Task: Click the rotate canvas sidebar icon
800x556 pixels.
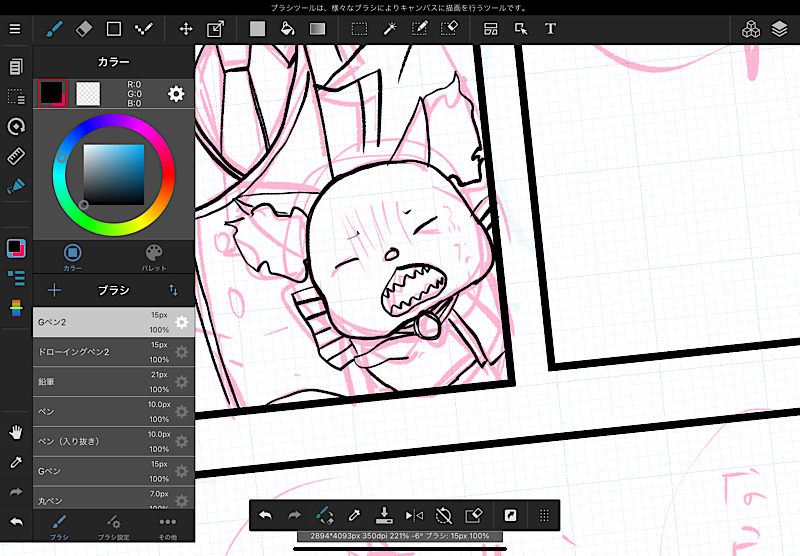Action: click(16, 127)
